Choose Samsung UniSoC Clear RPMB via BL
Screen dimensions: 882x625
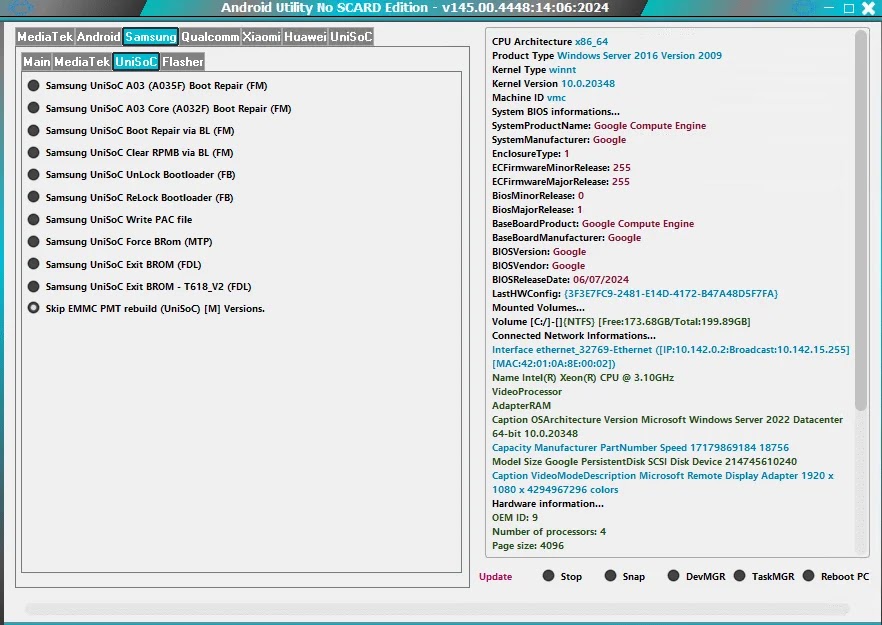(x=130, y=152)
